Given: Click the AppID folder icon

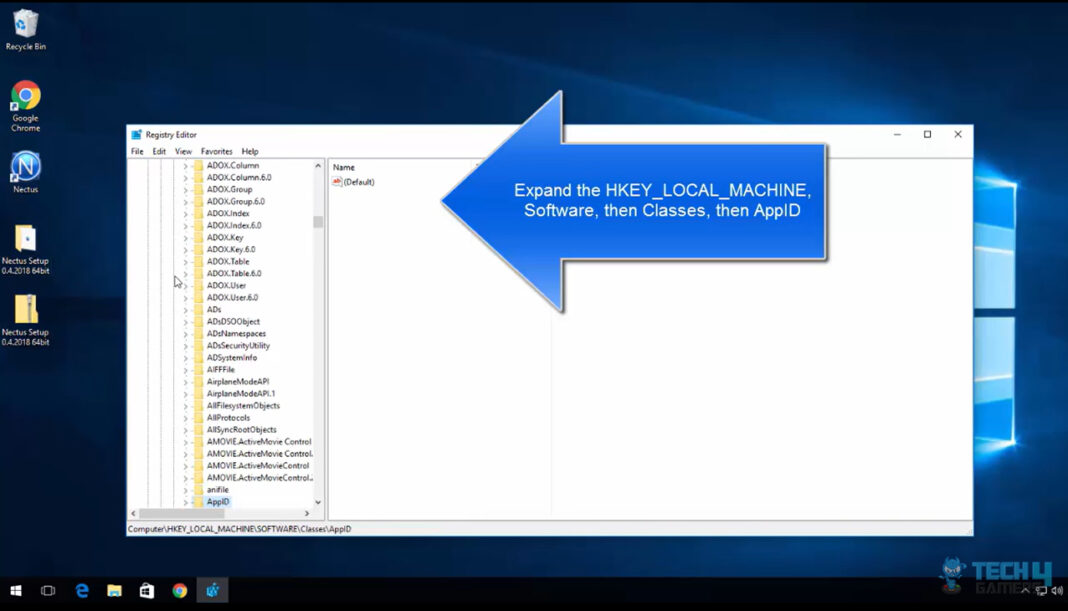Looking at the screenshot, I should tap(198, 502).
